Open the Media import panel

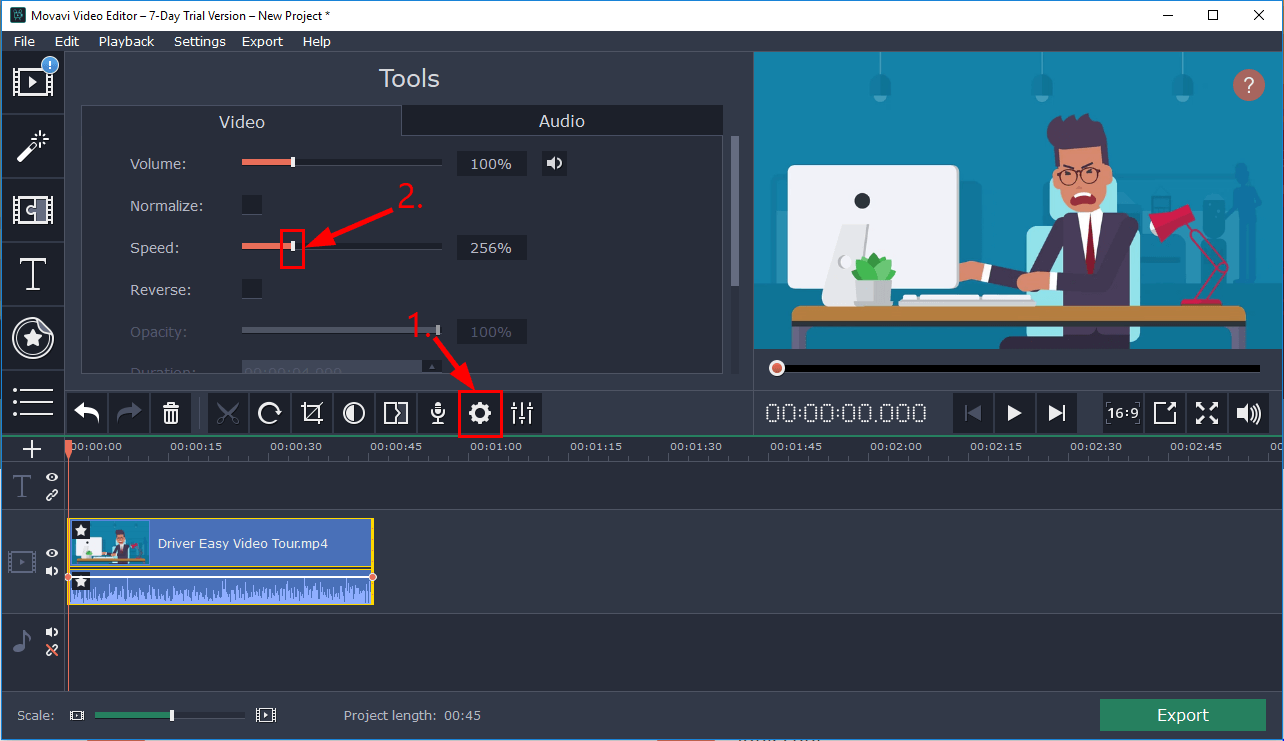point(33,81)
